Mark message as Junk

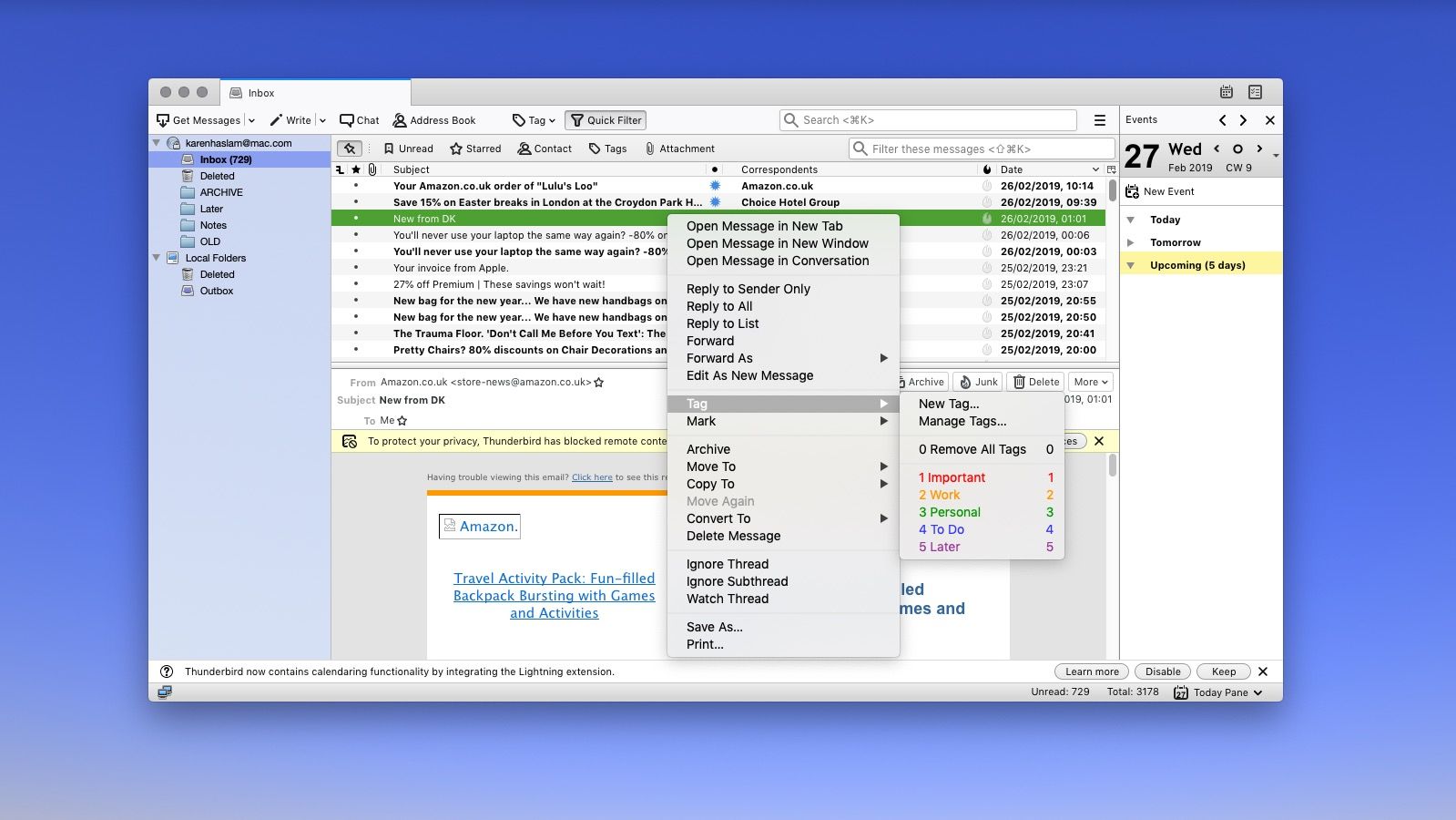pyautogui.click(x=978, y=382)
